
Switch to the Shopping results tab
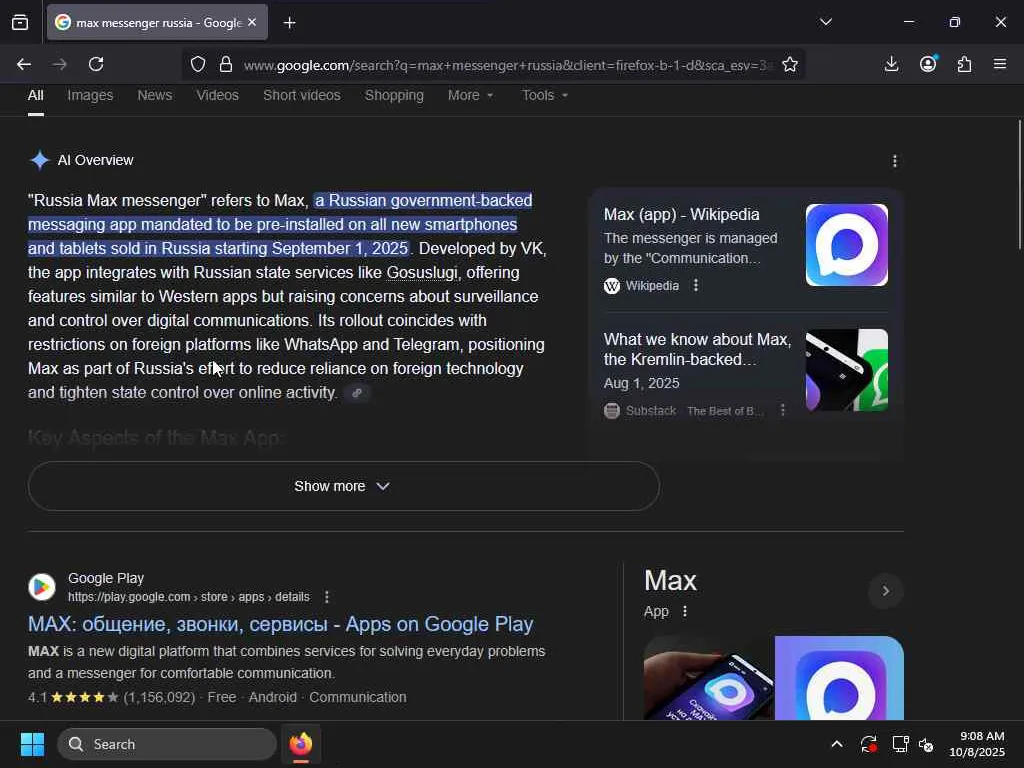(394, 95)
